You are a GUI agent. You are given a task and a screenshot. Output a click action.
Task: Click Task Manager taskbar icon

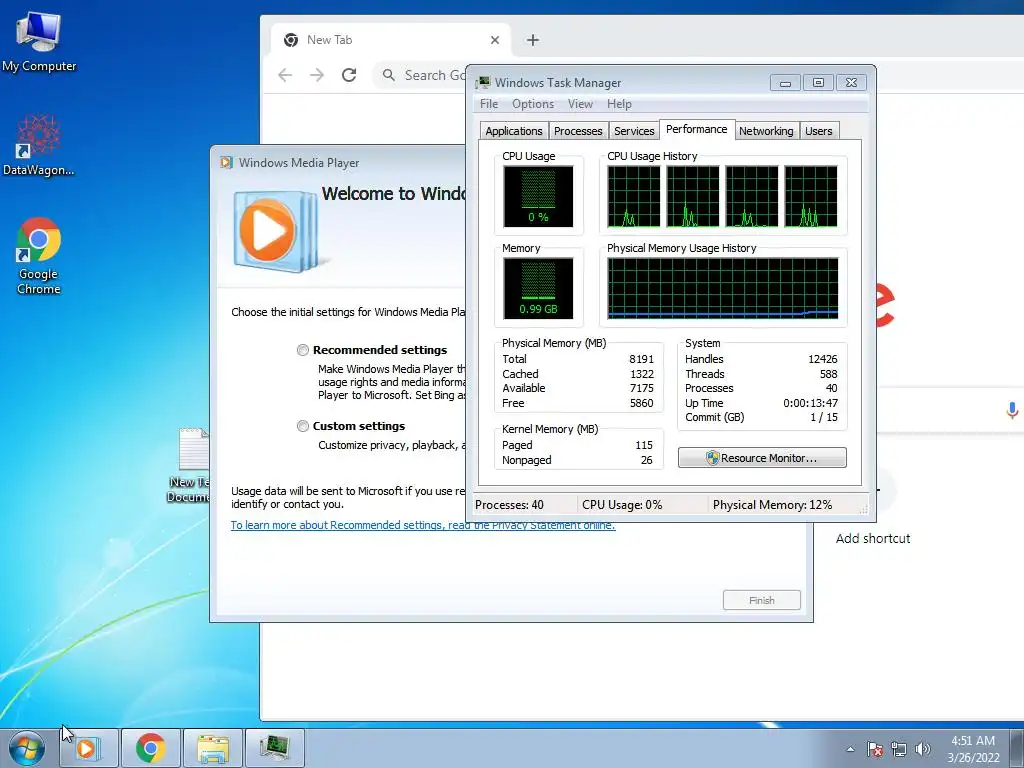click(275, 748)
